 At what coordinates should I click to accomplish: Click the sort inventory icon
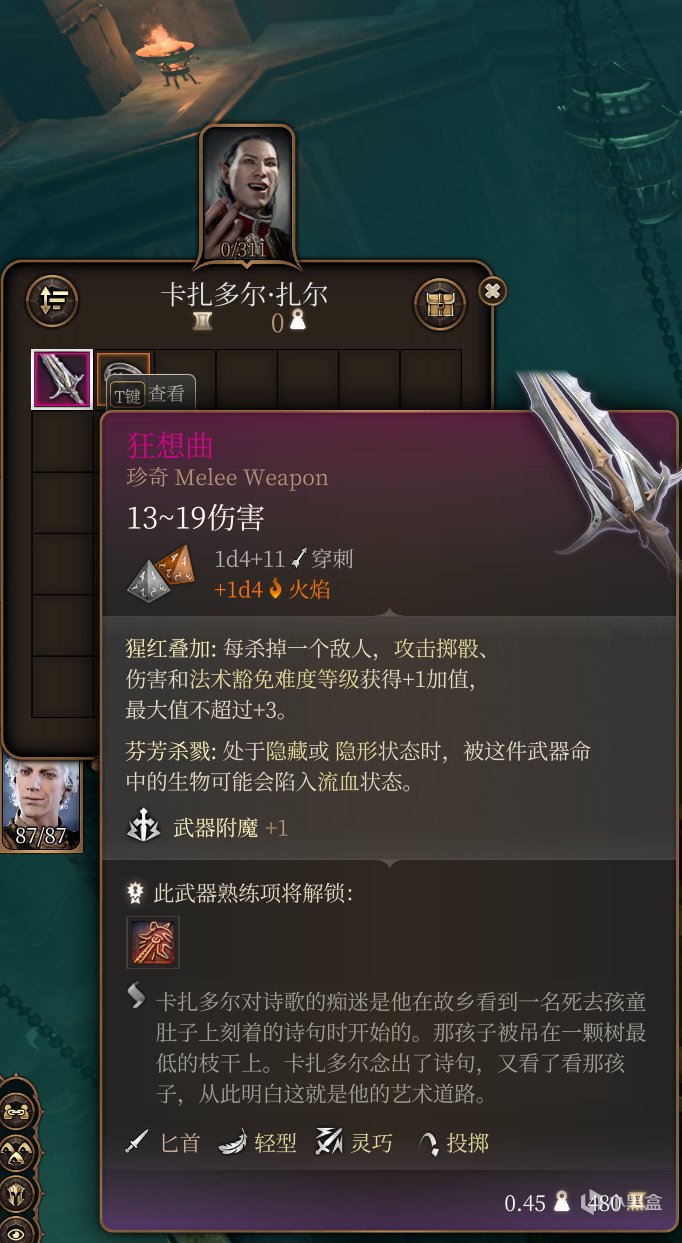[52, 299]
